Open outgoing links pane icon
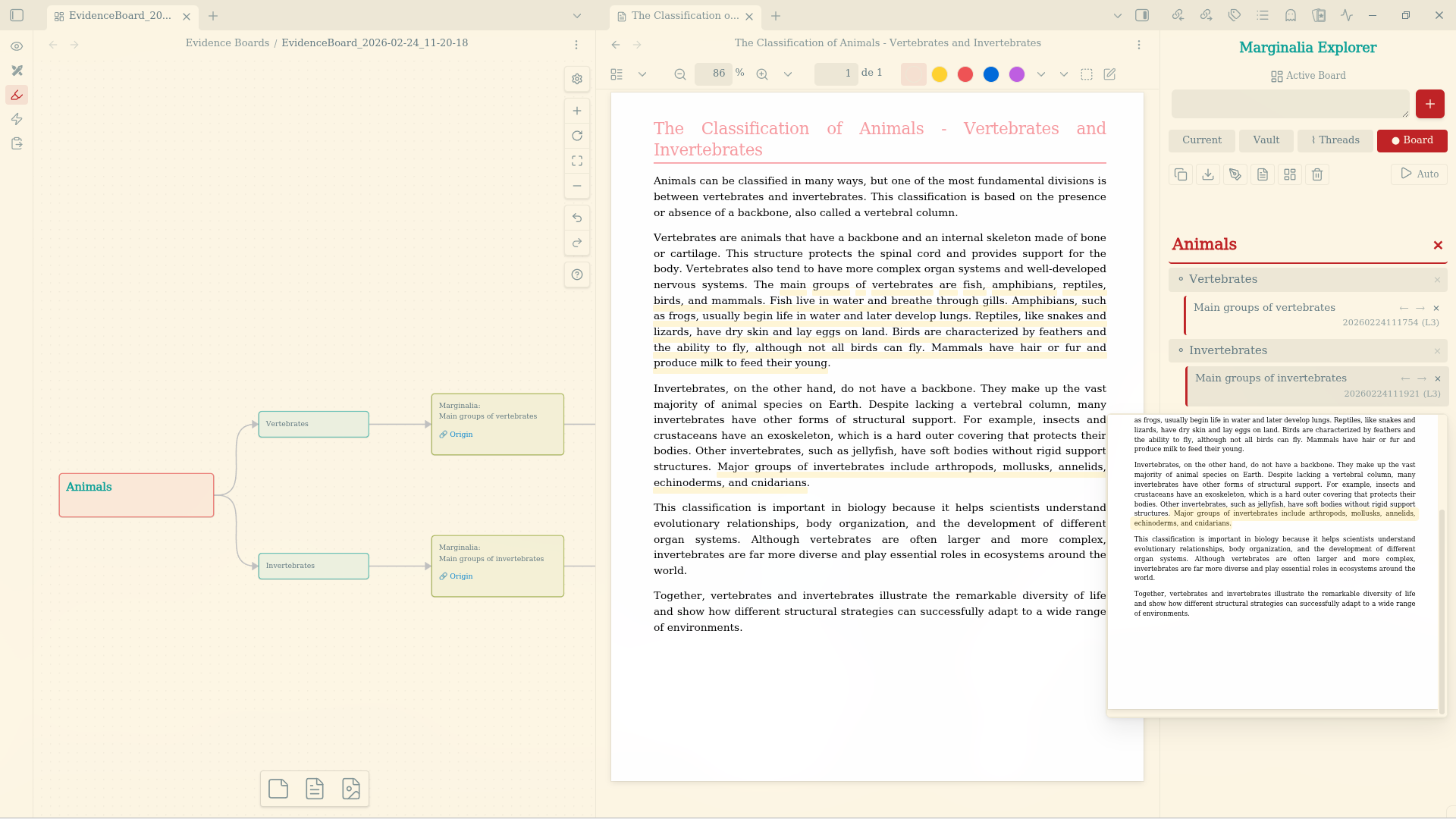Screen dimensions: 1456x819 click(1206, 15)
